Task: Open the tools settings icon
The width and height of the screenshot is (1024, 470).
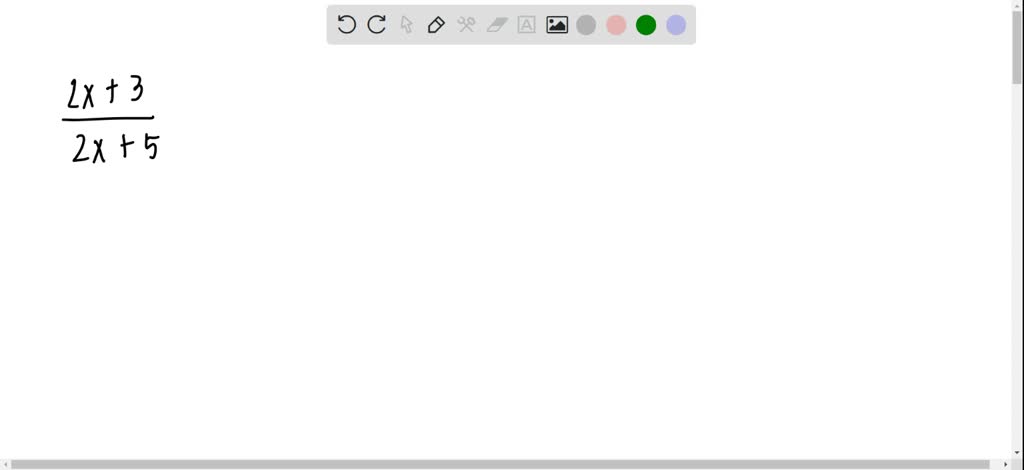Action: tap(466, 25)
